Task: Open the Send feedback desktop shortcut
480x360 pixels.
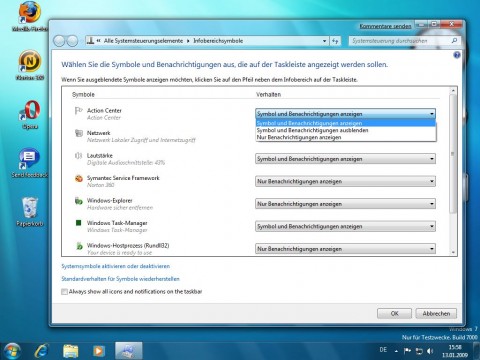Action: pyautogui.click(x=30, y=163)
